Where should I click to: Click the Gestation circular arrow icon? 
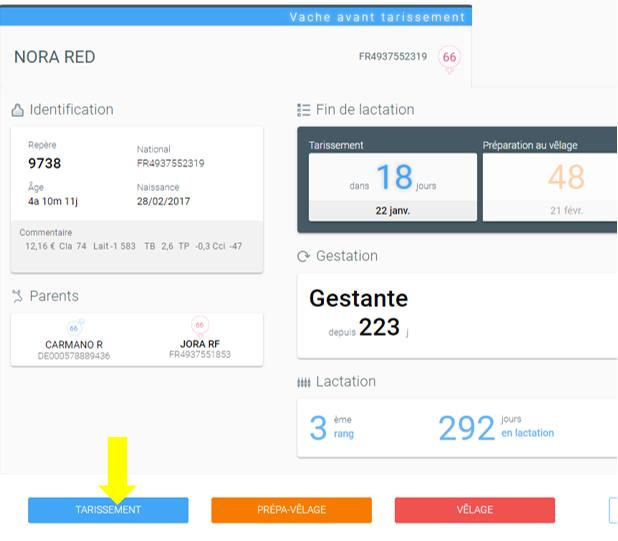(x=303, y=257)
